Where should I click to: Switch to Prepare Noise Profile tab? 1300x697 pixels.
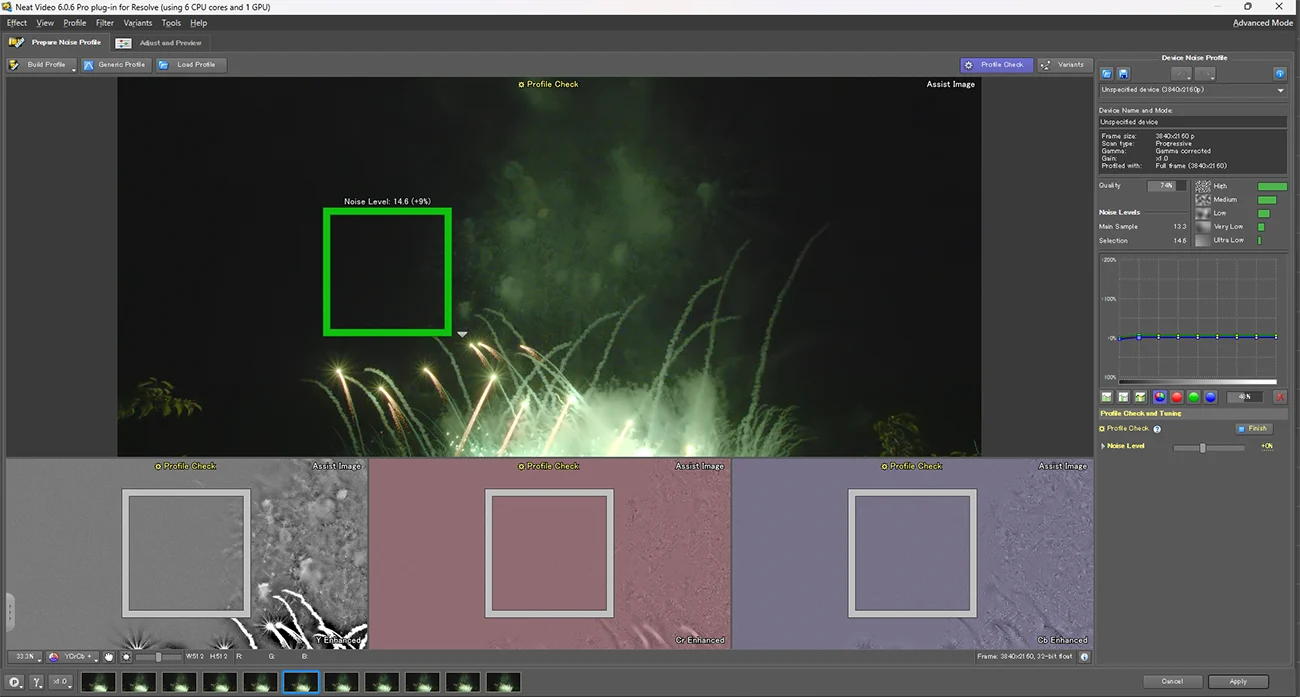[55, 43]
